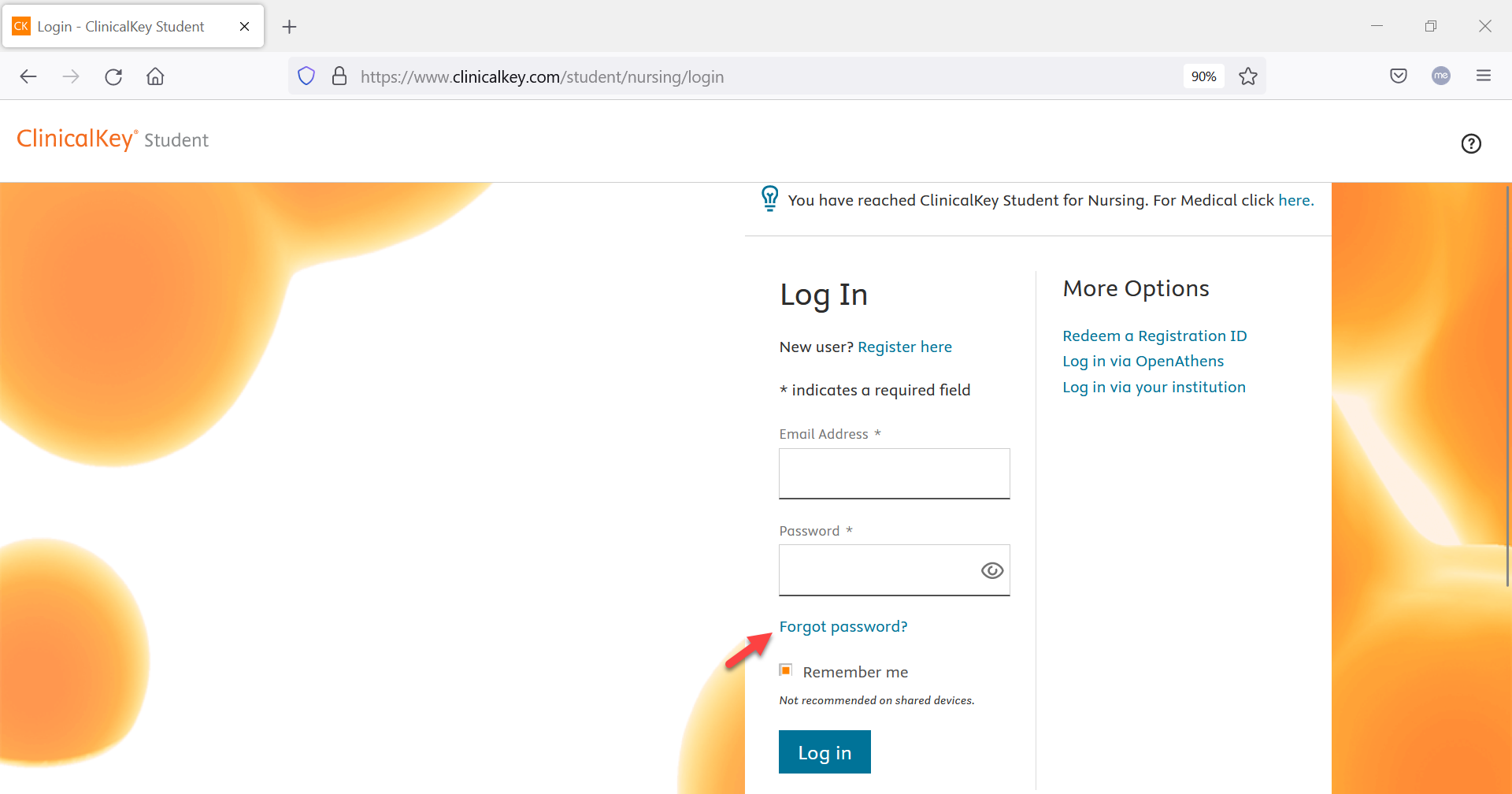Viewport: 1512px width, 794px height.
Task: Click the Email Address input field
Action: tap(894, 473)
